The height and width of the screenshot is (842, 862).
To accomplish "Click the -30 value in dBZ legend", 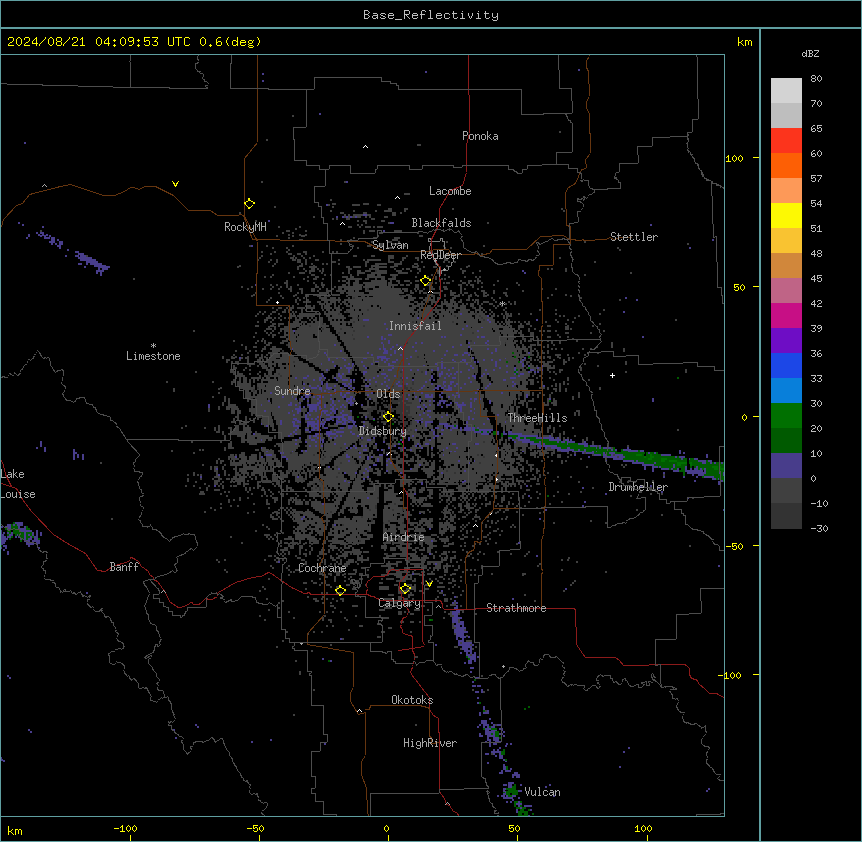I will click(819, 529).
